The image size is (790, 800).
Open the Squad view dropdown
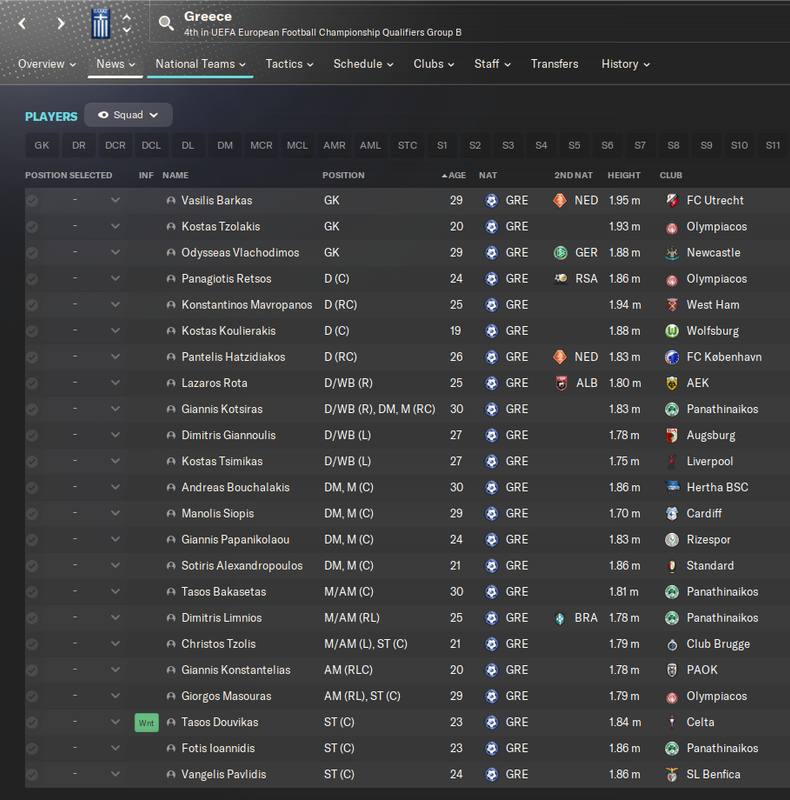click(x=128, y=115)
